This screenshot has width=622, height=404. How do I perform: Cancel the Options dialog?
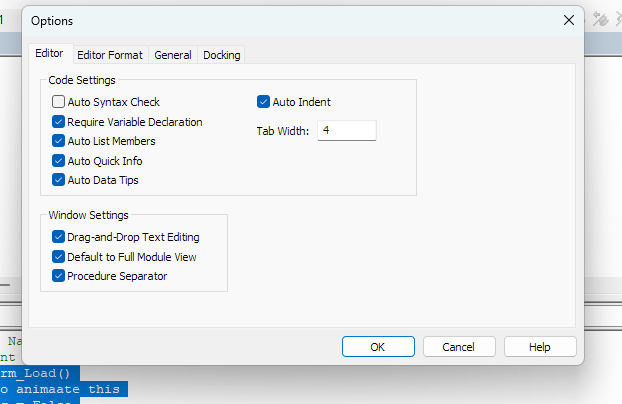pyautogui.click(x=459, y=347)
